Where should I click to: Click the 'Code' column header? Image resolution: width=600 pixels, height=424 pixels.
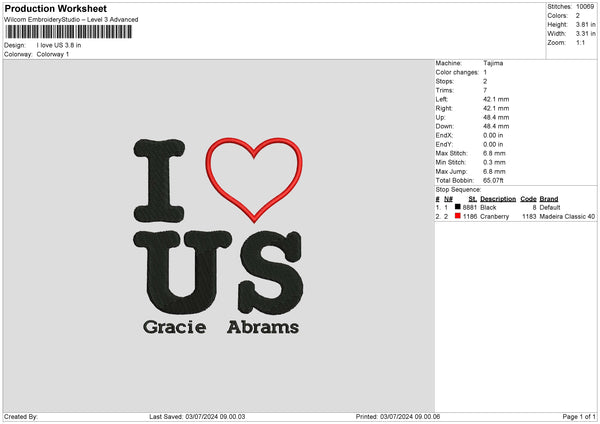[x=528, y=199]
